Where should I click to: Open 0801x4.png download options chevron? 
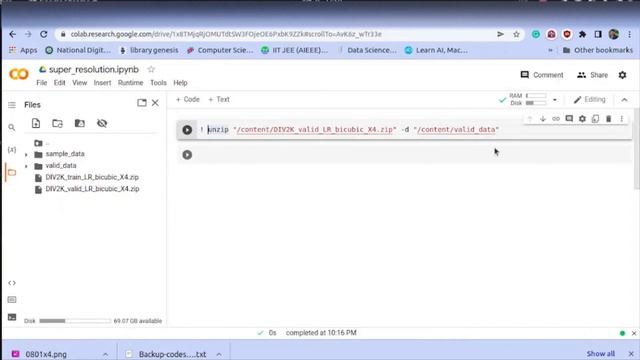[105, 354]
